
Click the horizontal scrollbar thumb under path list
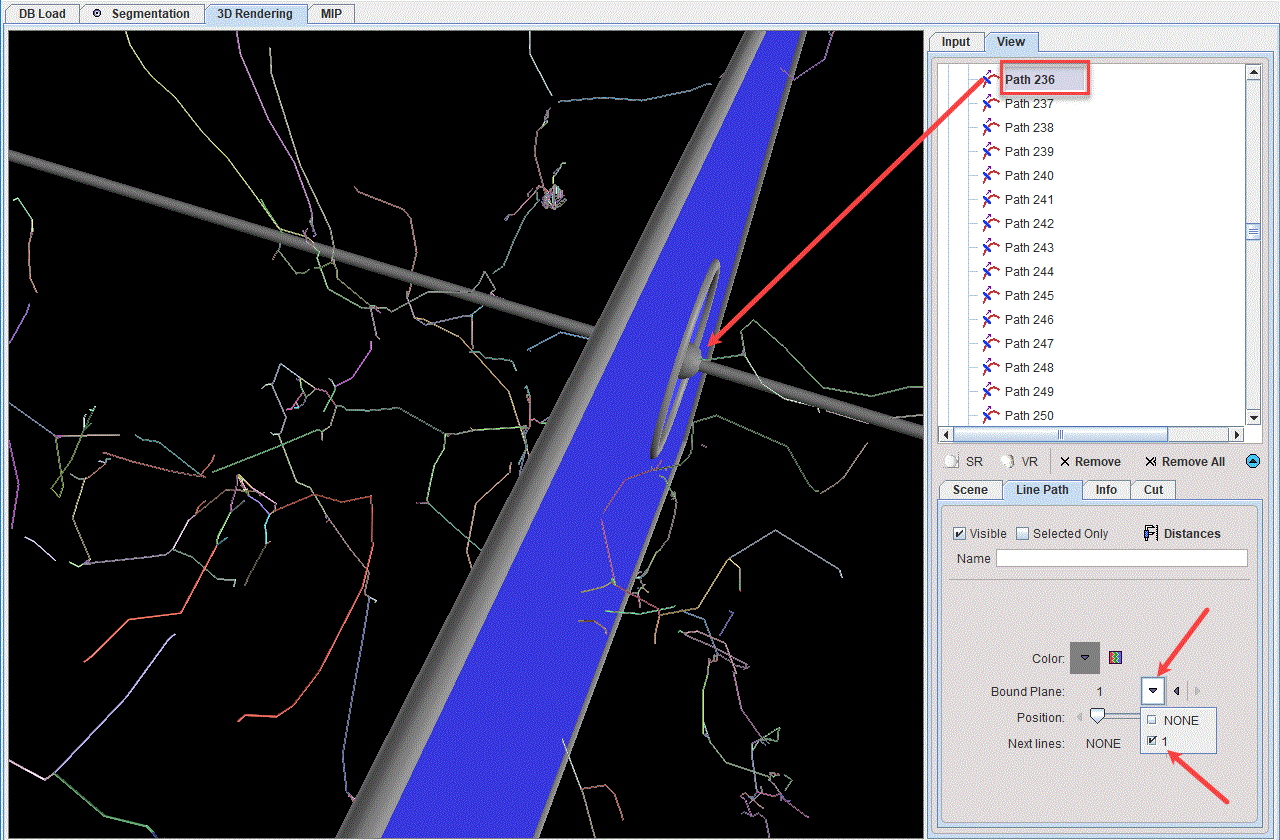tap(1060, 434)
